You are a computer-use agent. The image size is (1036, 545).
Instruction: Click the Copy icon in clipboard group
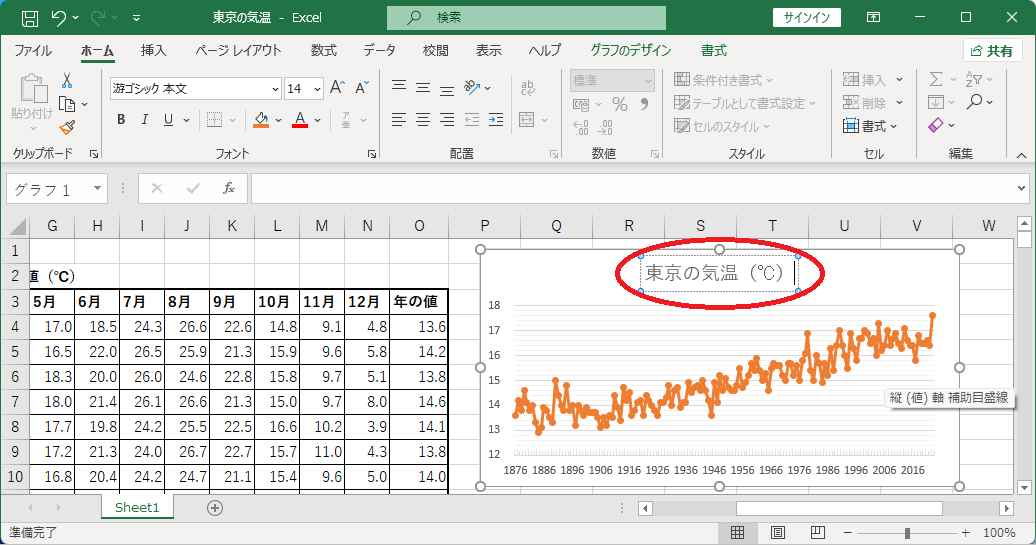click(x=67, y=104)
